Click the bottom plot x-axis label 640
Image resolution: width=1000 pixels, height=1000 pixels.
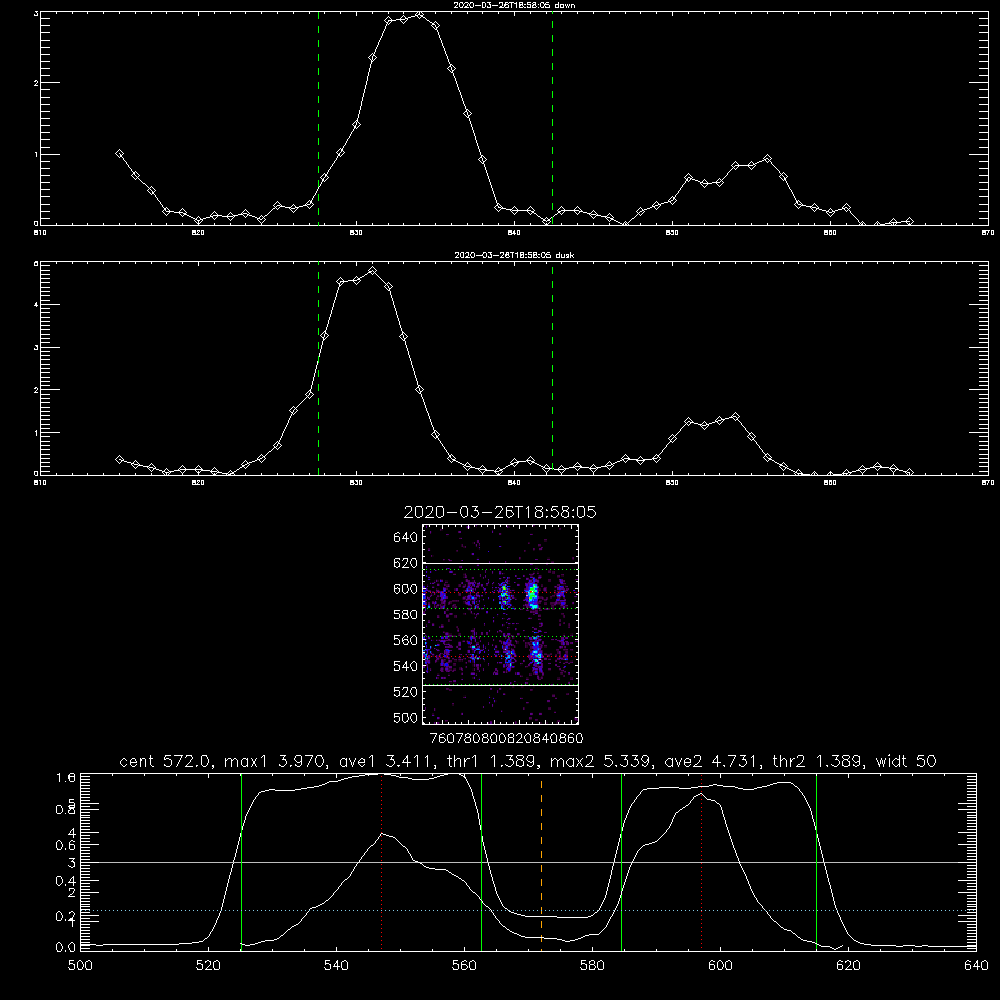coord(976,966)
